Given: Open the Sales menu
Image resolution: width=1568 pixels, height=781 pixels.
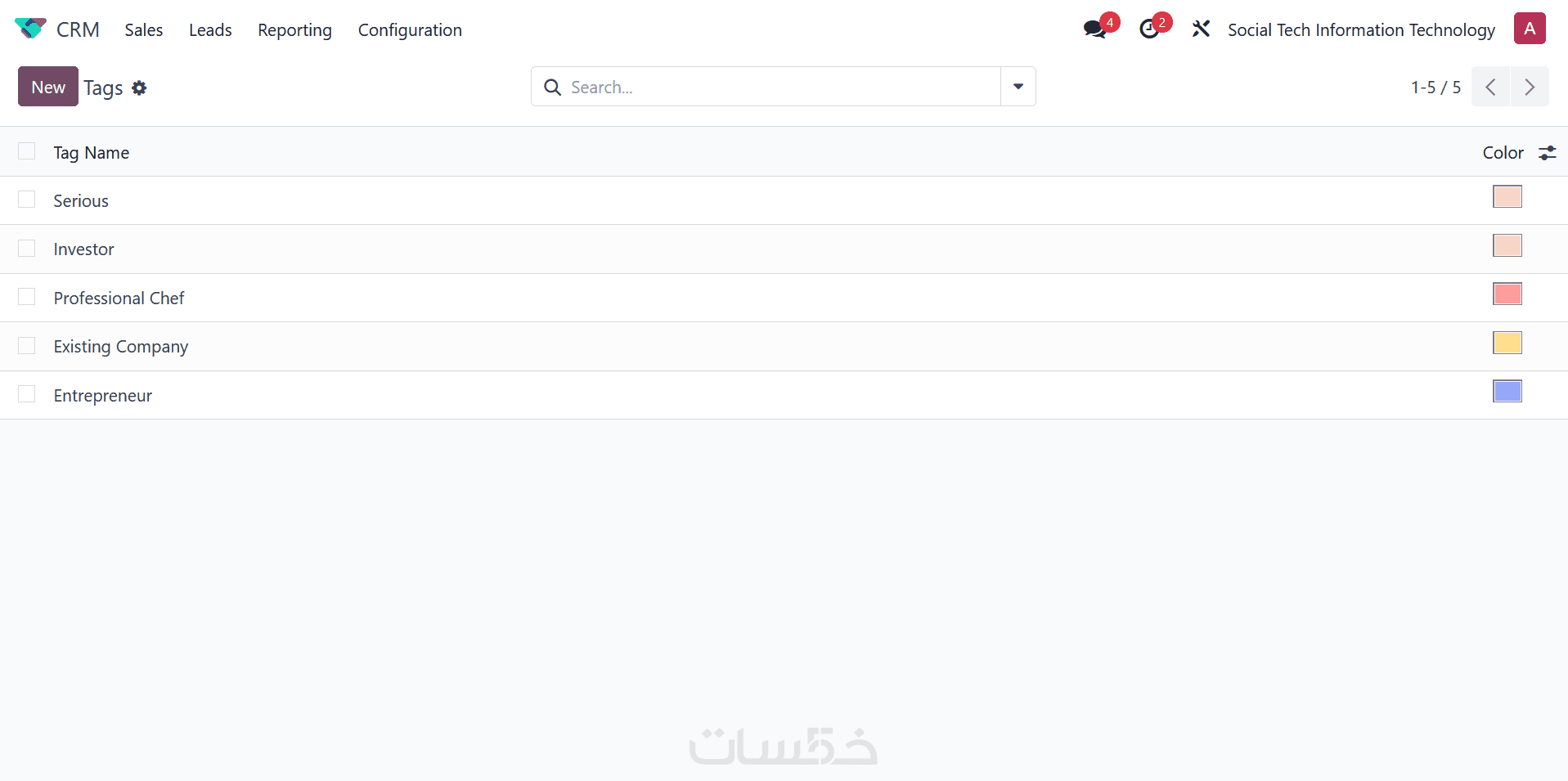Looking at the screenshot, I should coord(144,30).
